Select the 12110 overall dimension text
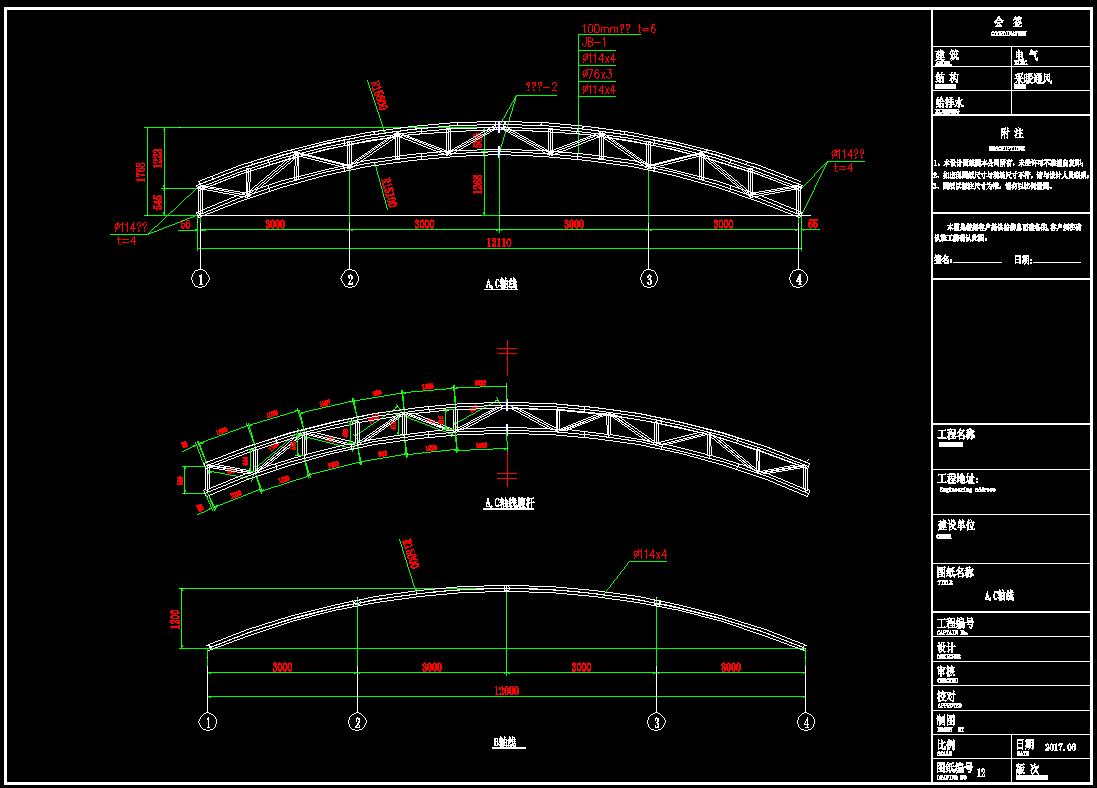Viewport: 1097px width, 788px height. (x=498, y=242)
